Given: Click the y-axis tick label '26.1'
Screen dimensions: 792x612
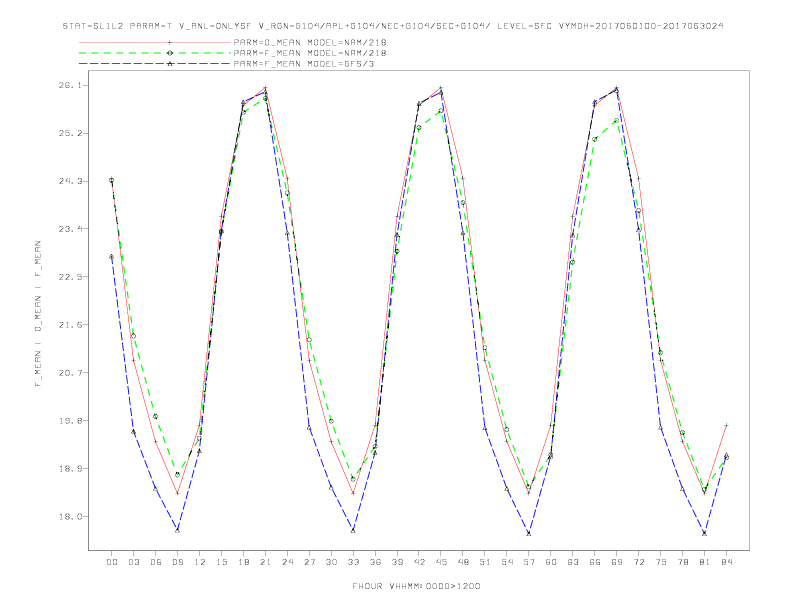Looking at the screenshot, I should 69,85.
